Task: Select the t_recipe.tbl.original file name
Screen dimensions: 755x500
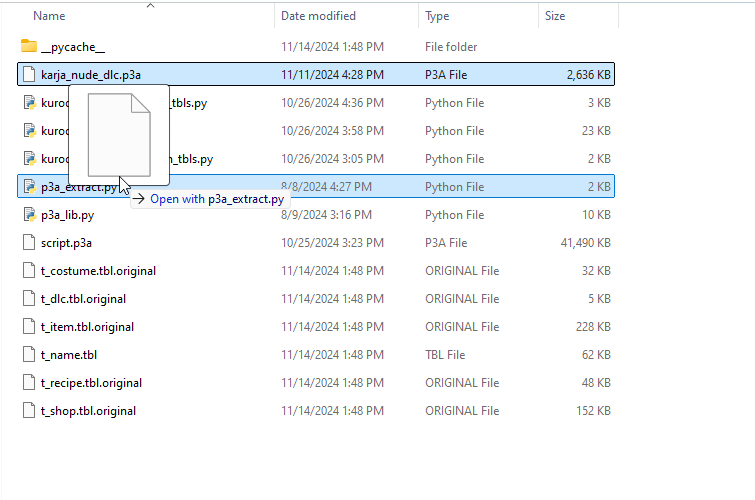Action: tap(91, 382)
